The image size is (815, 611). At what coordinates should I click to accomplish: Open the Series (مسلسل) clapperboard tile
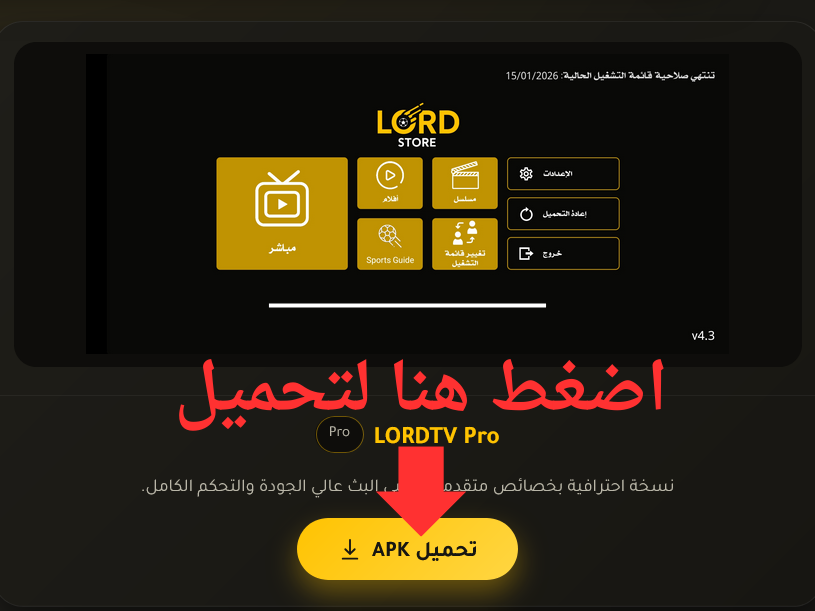pos(465,183)
